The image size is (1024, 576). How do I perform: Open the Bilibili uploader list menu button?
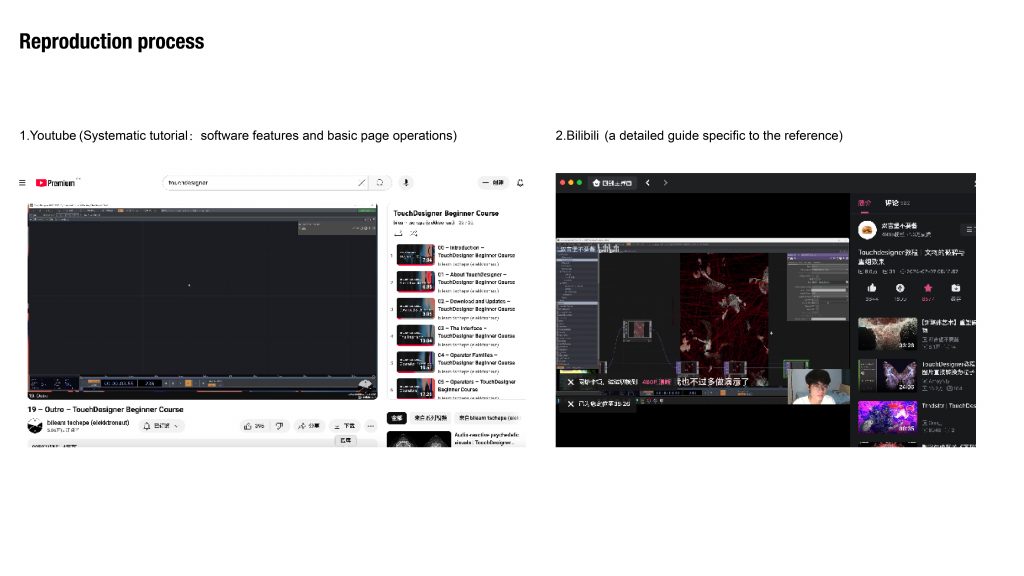tap(969, 229)
